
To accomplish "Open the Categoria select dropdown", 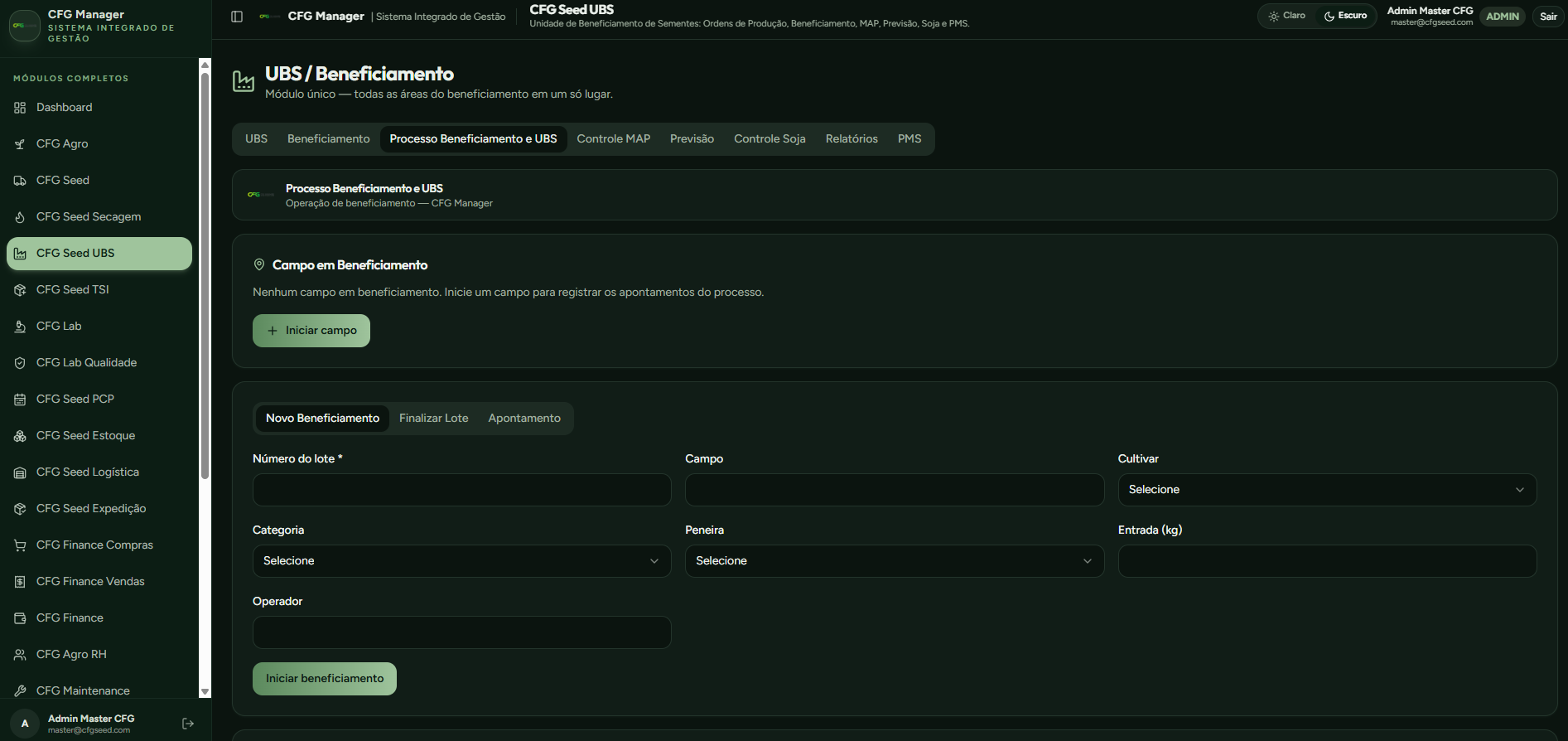I will click(x=461, y=561).
